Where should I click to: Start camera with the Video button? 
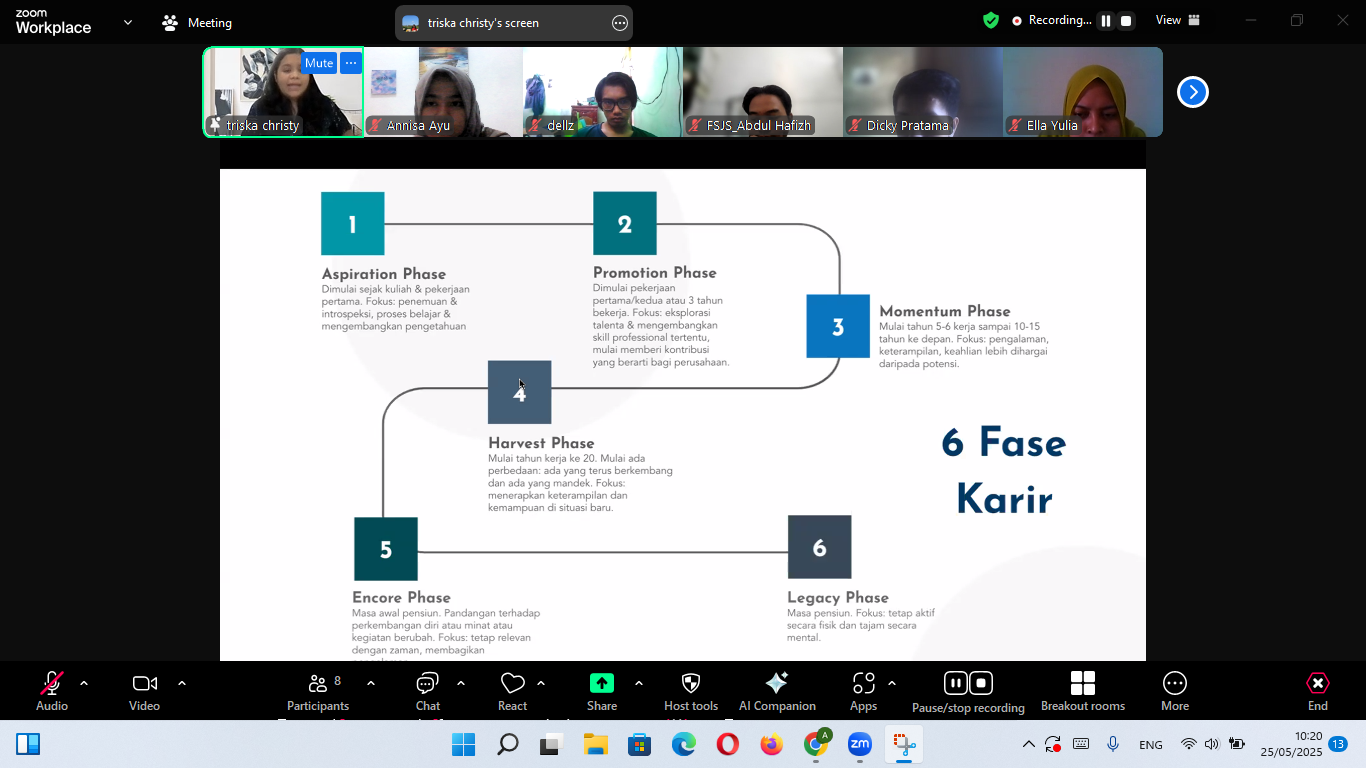(144, 691)
